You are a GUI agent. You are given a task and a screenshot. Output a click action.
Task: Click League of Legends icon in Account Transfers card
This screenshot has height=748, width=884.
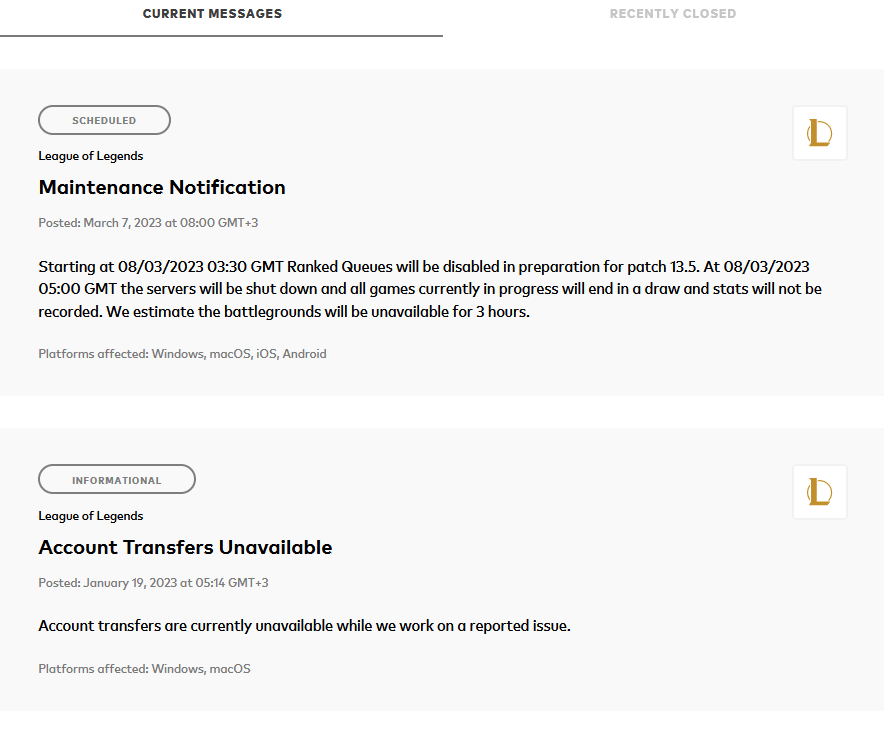tap(820, 492)
